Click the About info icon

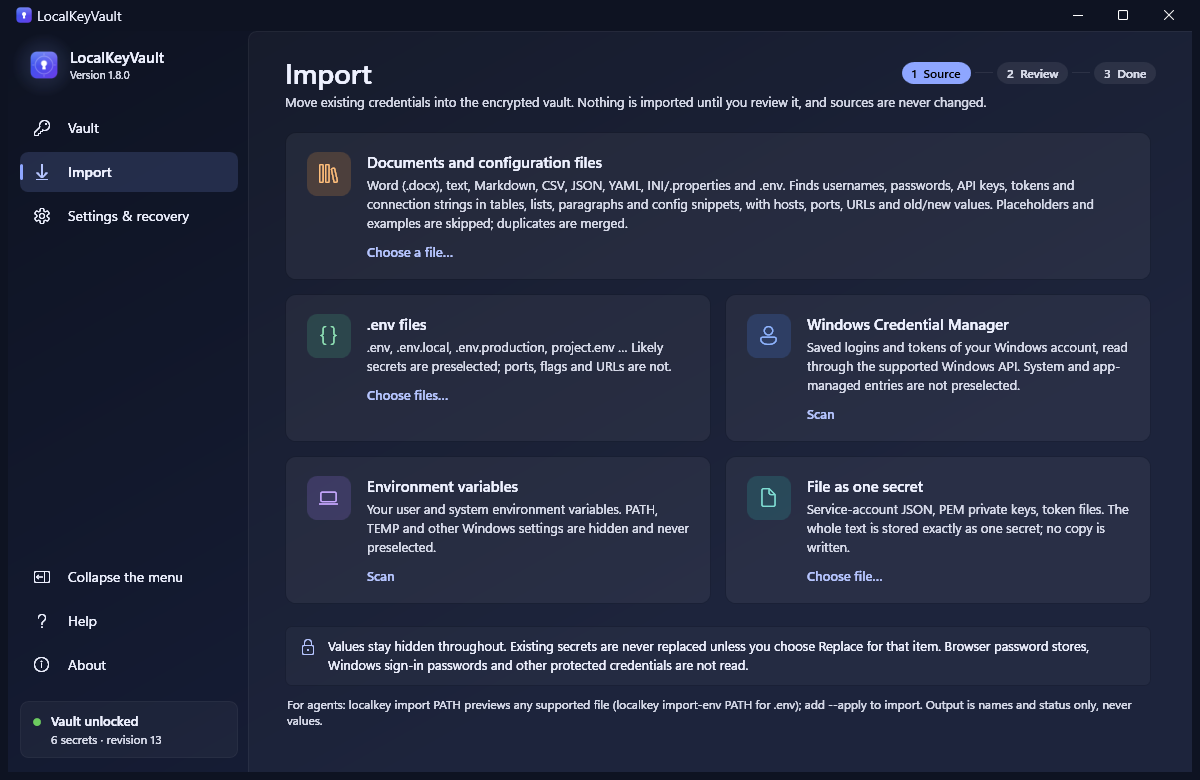42,665
